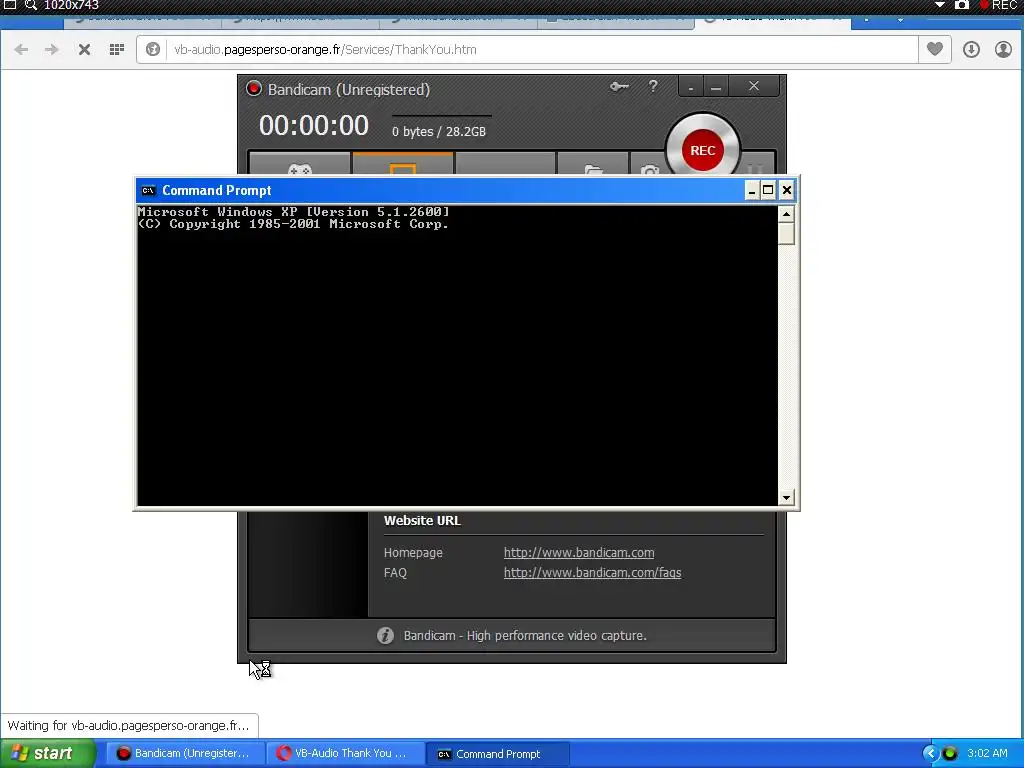Switch to Command Prompt taskbar item
Viewport: 1024px width, 768px height.
[x=498, y=754]
